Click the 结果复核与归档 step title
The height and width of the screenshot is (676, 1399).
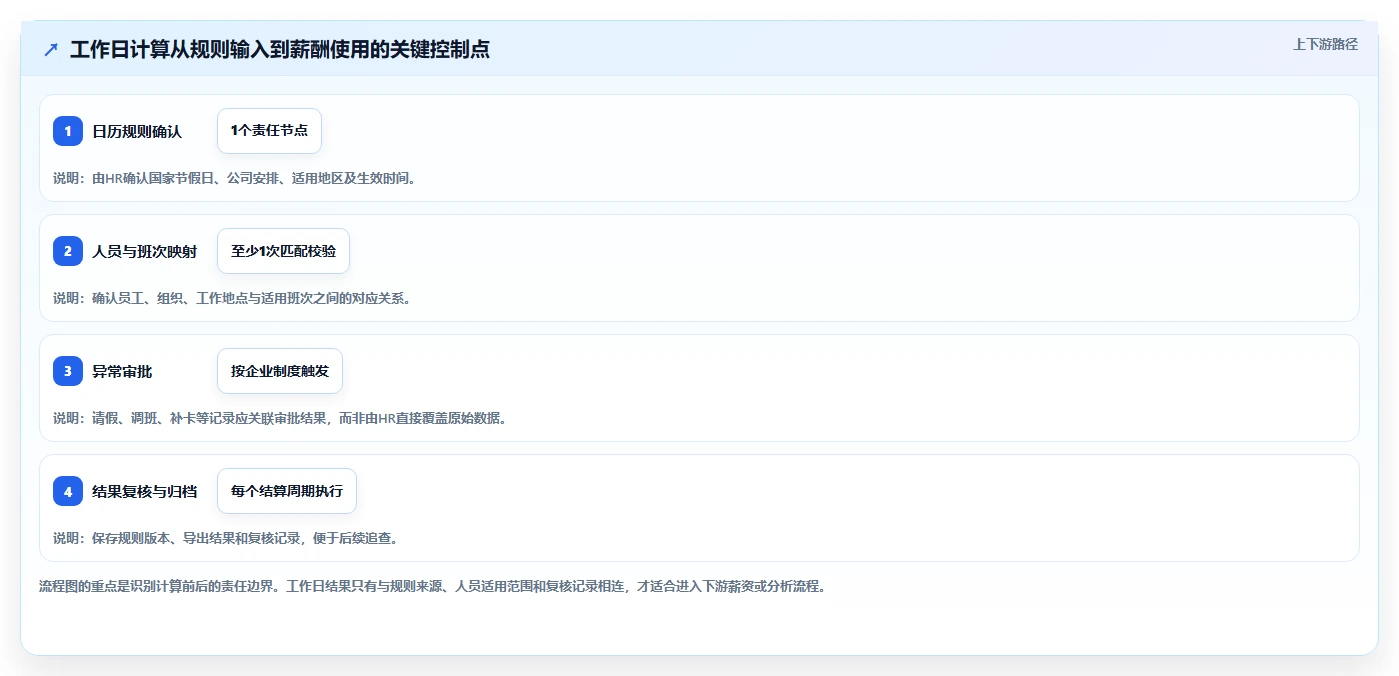pyautogui.click(x=144, y=491)
